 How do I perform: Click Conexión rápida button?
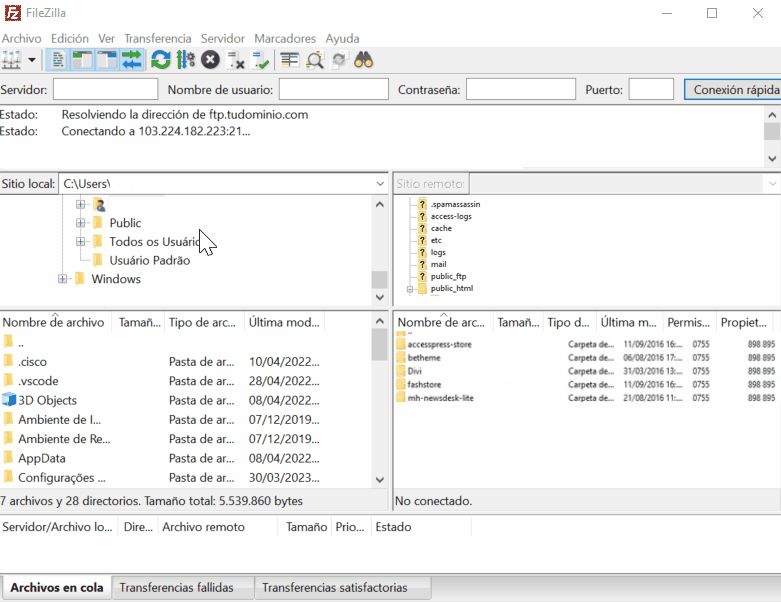733,90
